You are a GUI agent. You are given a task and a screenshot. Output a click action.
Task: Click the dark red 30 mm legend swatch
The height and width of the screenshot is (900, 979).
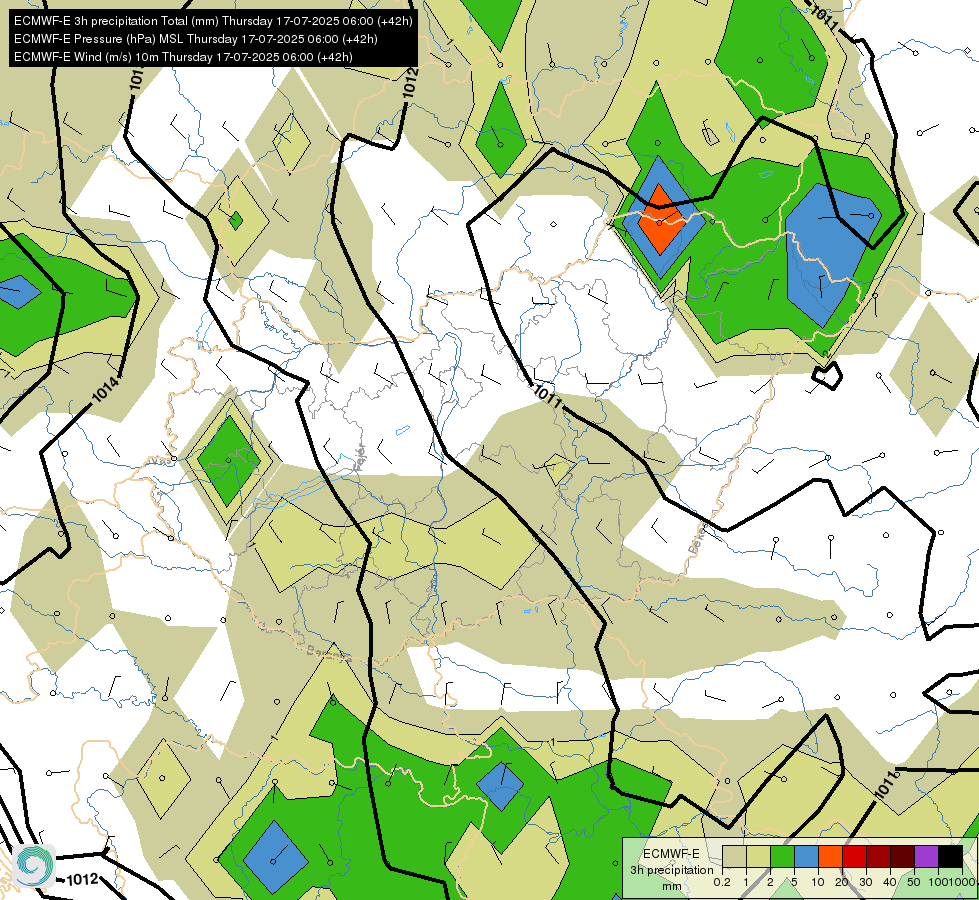click(878, 856)
